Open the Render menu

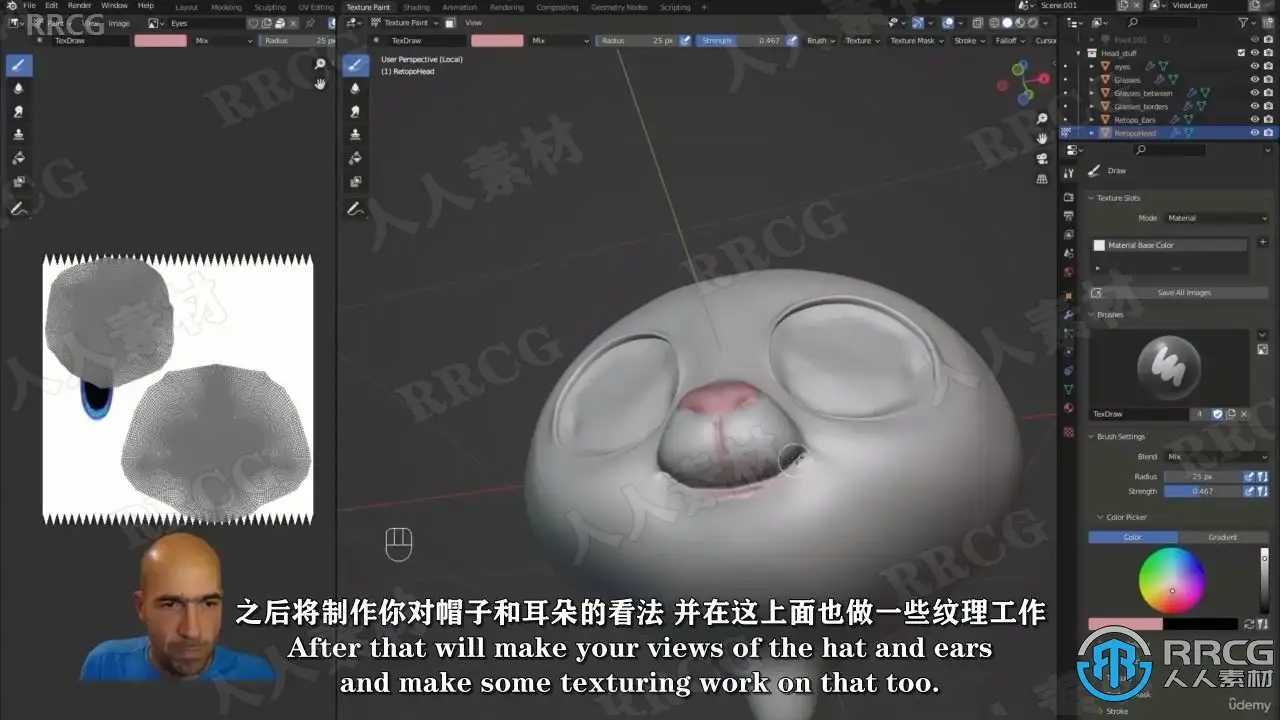click(x=80, y=6)
